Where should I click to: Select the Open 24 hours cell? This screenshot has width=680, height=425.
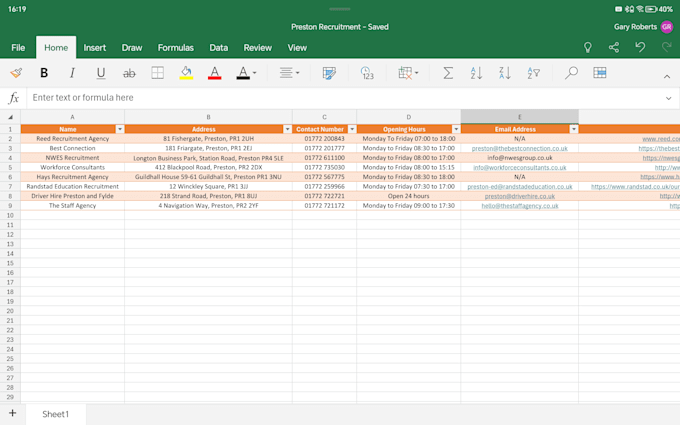409,196
